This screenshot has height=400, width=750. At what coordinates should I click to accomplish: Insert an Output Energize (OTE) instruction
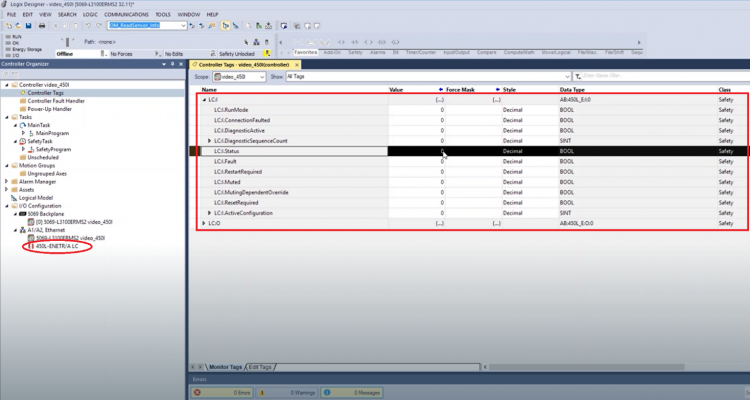point(368,42)
